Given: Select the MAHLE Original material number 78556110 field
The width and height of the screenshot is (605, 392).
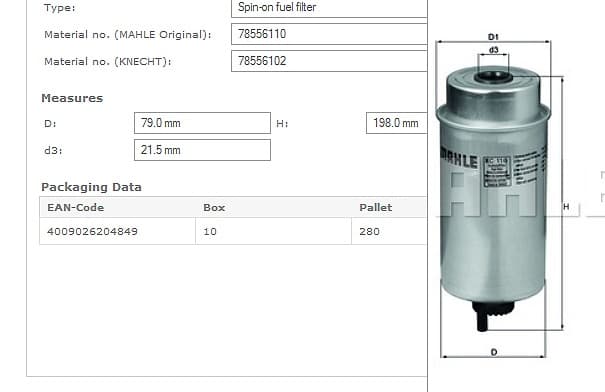Looking at the screenshot, I should pyautogui.click(x=329, y=34).
